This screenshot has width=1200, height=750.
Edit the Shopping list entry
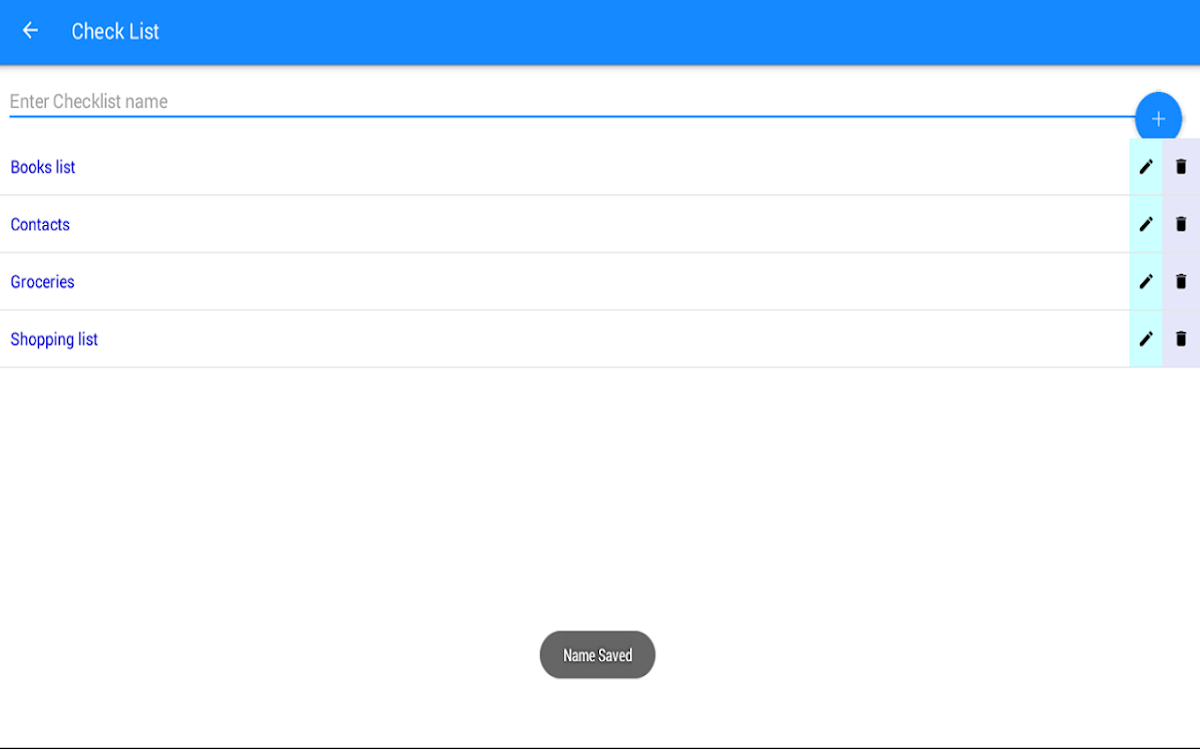(1146, 339)
